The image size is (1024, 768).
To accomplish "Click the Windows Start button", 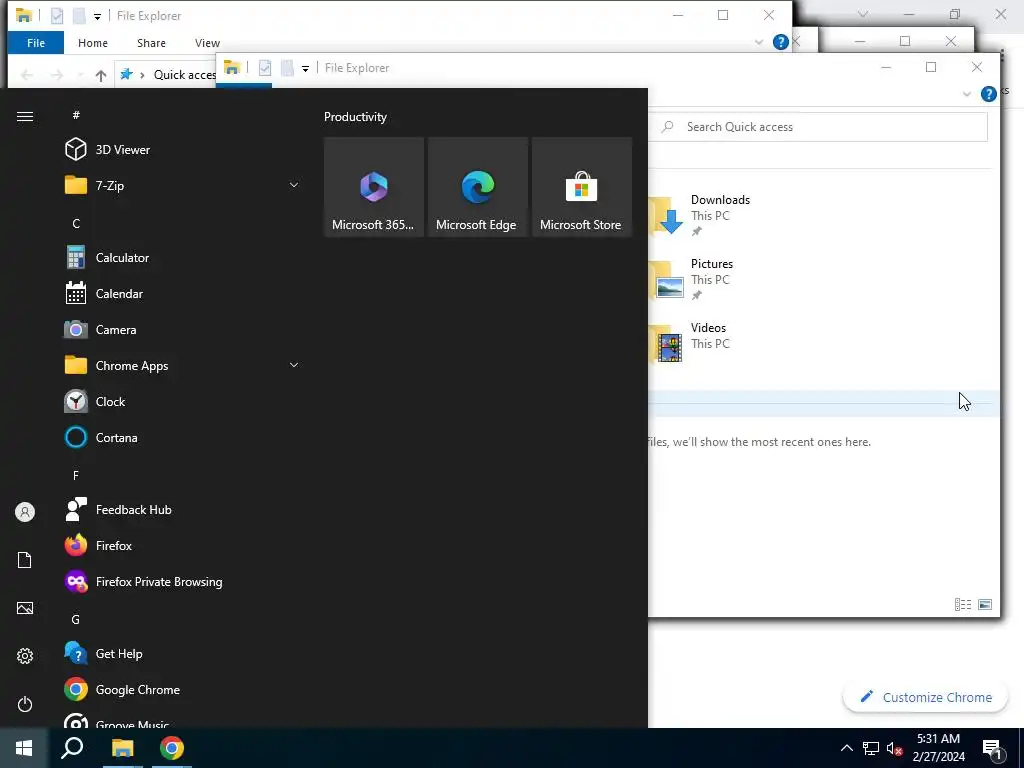I will (x=24, y=748).
